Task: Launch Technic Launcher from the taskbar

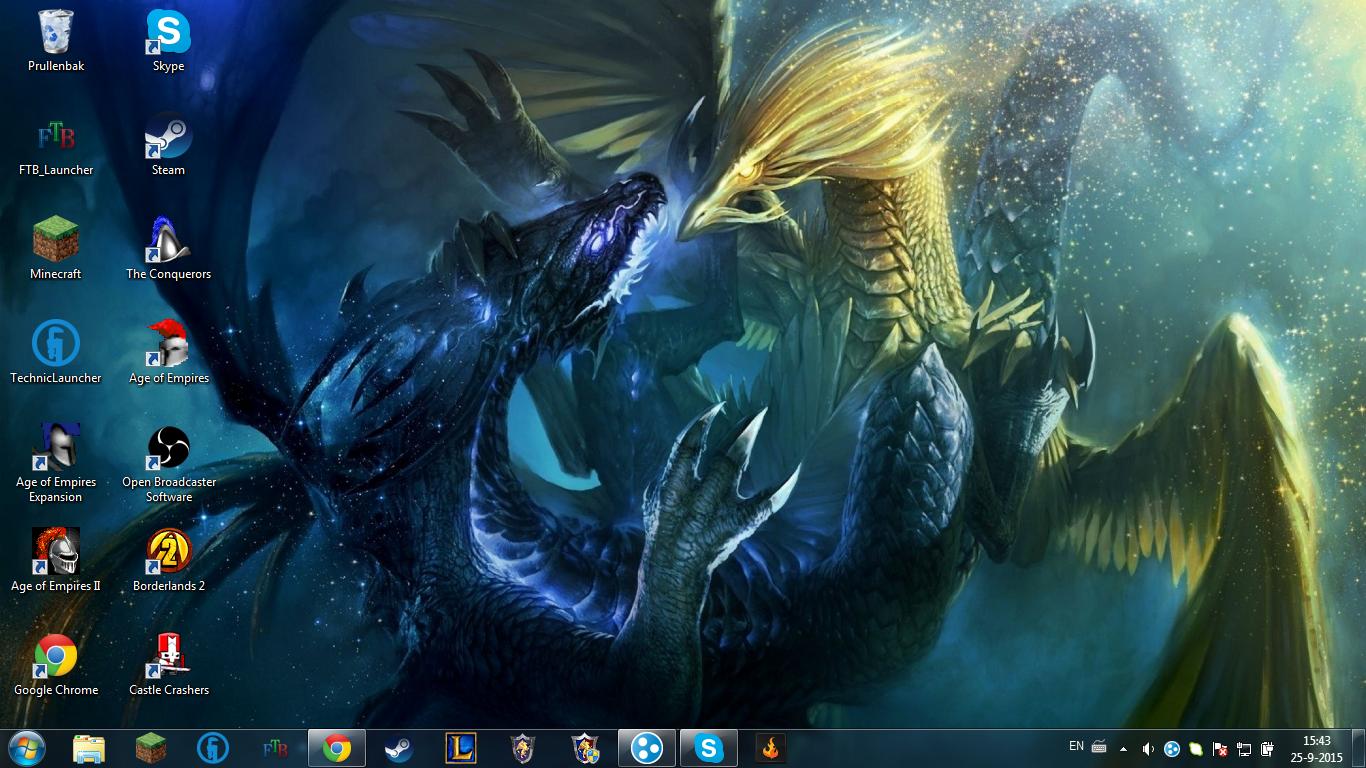Action: point(213,748)
